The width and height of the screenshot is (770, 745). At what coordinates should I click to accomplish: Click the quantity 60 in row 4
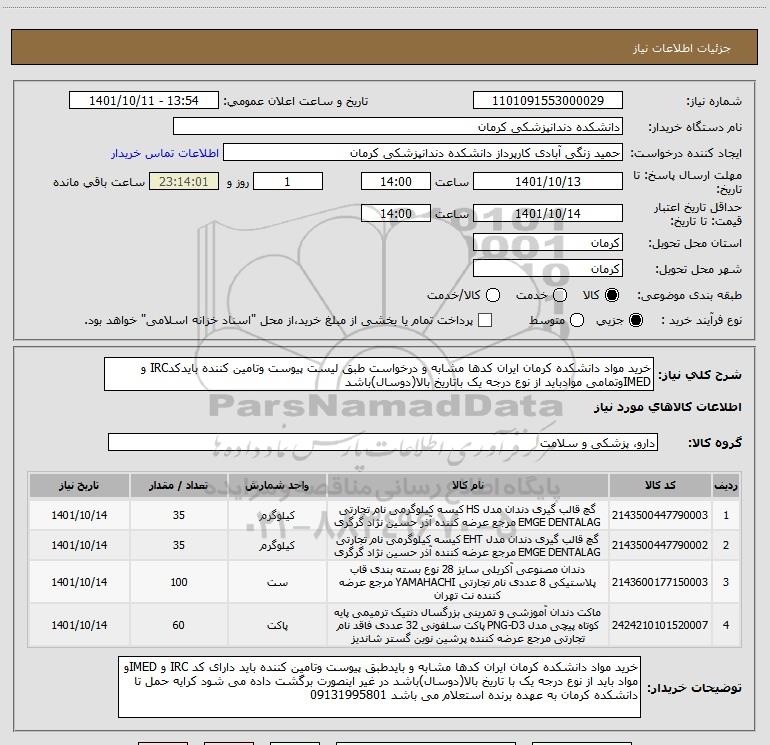point(179,625)
